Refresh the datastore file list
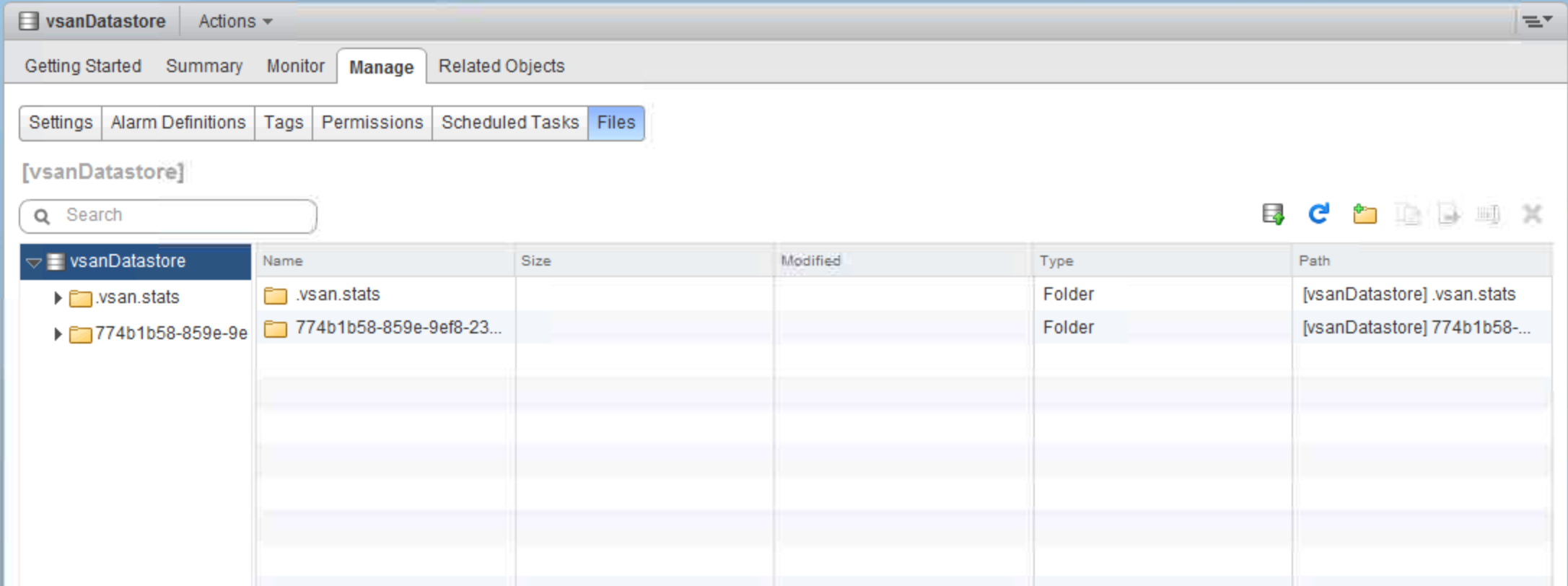The width and height of the screenshot is (1568, 586). point(1318,214)
